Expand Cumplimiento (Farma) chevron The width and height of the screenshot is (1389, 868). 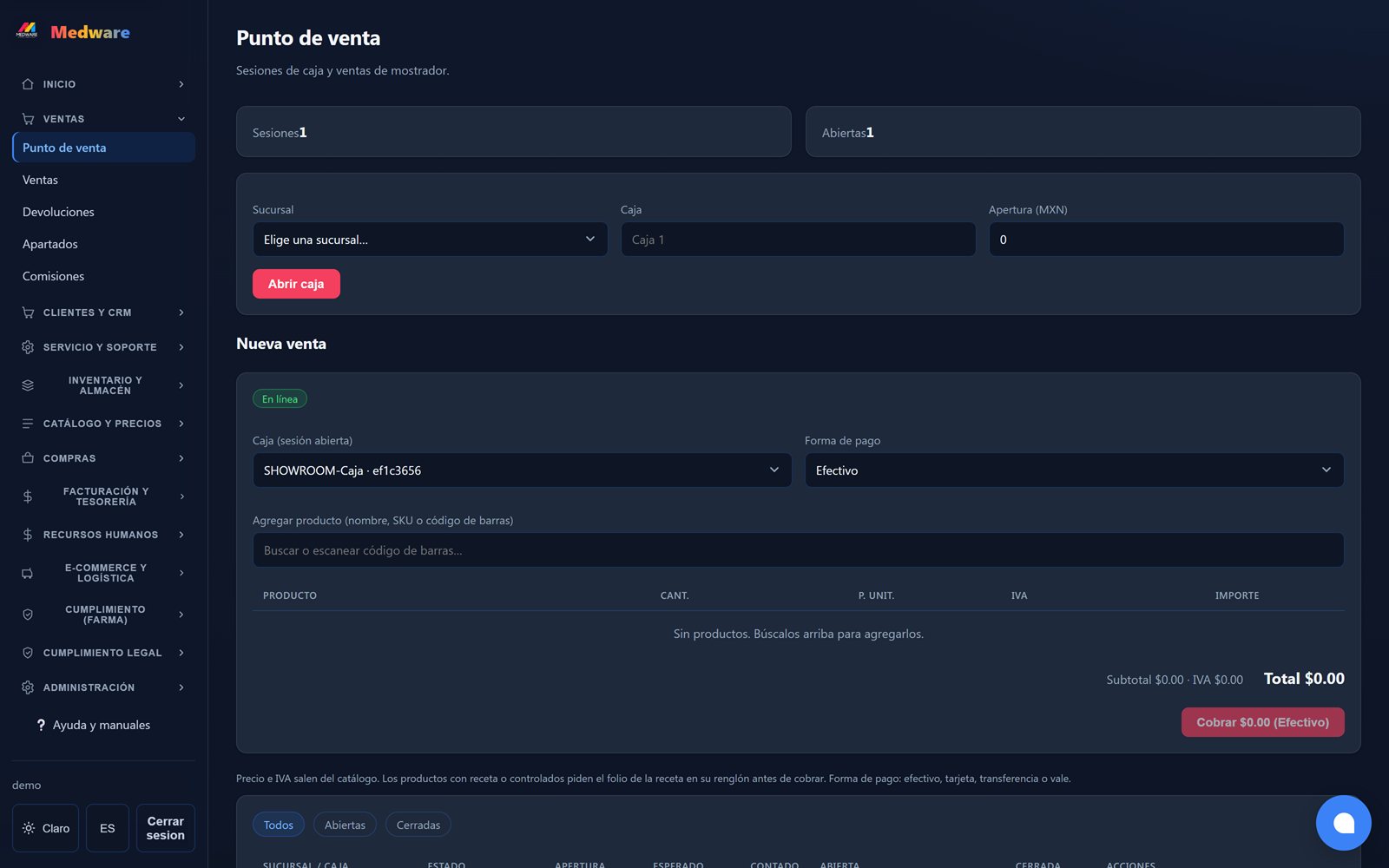181,615
